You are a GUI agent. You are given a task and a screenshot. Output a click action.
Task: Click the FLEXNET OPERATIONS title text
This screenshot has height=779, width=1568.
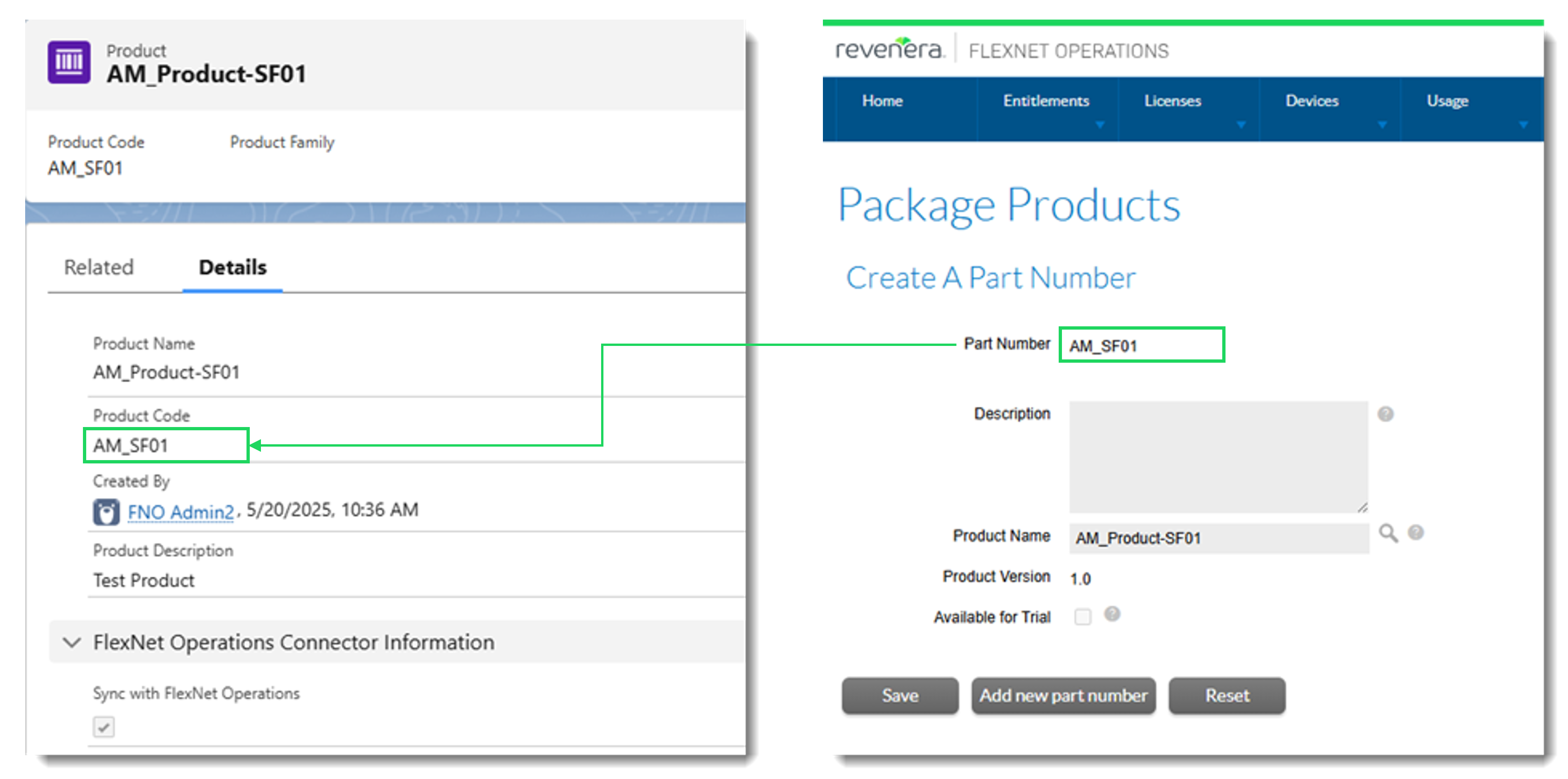tap(1068, 51)
